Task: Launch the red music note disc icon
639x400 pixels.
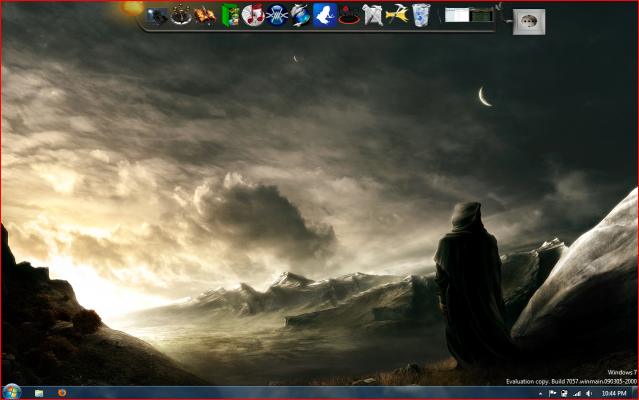Action: click(x=253, y=15)
